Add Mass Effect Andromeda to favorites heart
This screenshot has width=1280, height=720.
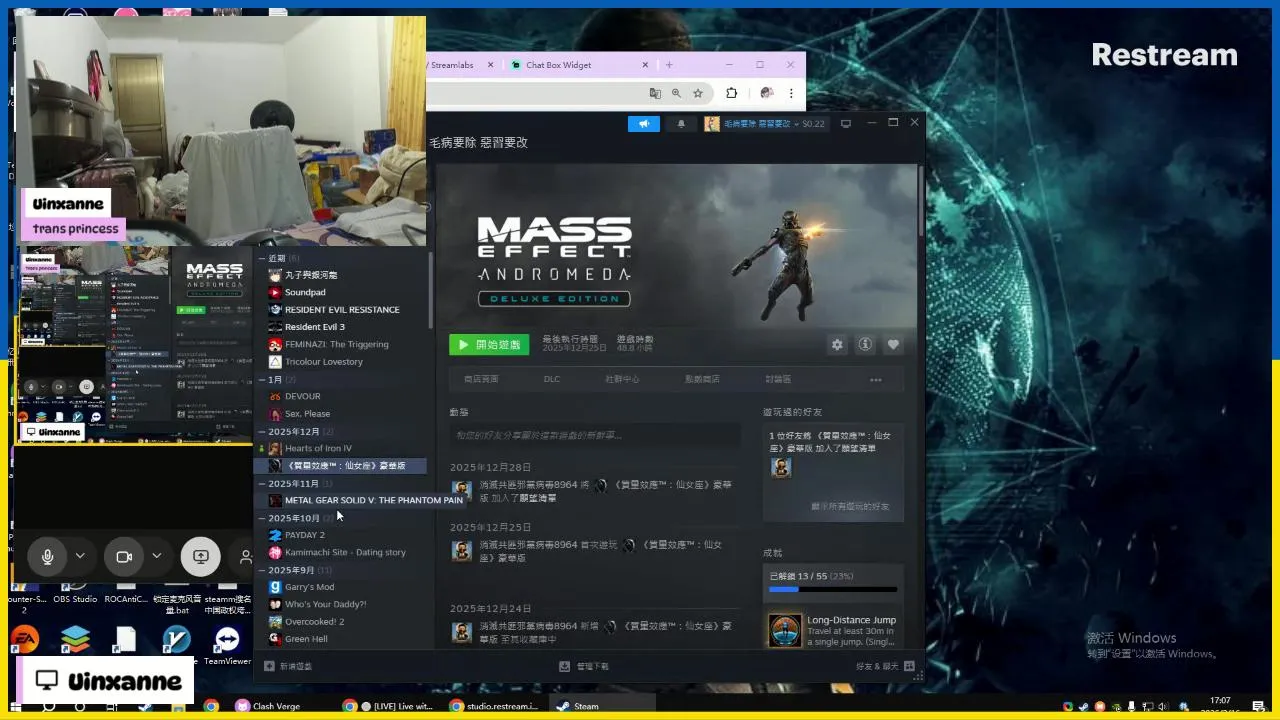pos(893,345)
